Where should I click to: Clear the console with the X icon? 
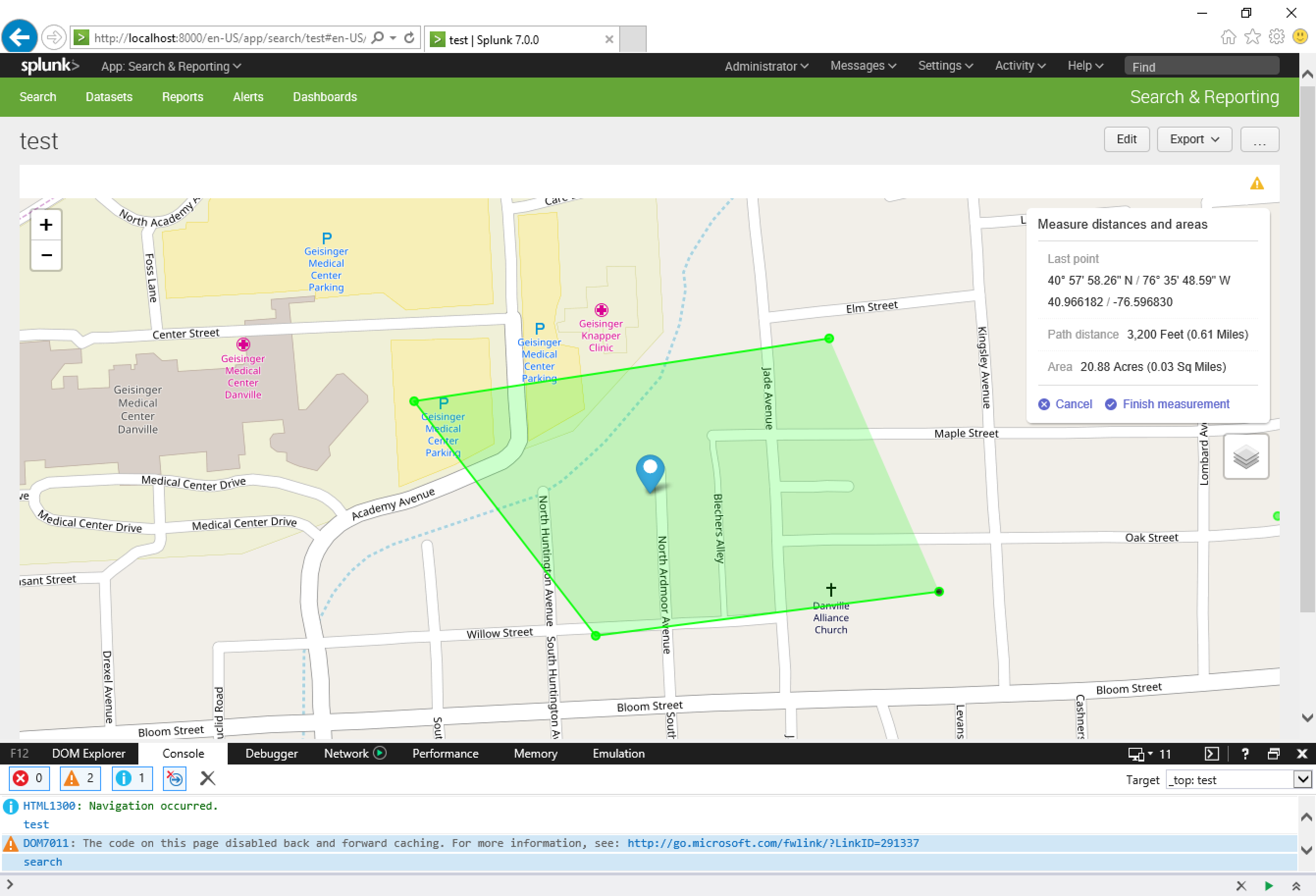tap(207, 778)
